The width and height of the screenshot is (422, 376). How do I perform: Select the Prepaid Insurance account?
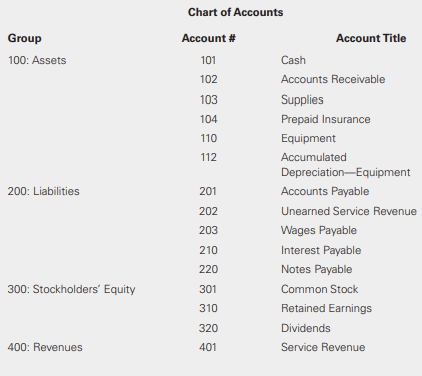326,119
